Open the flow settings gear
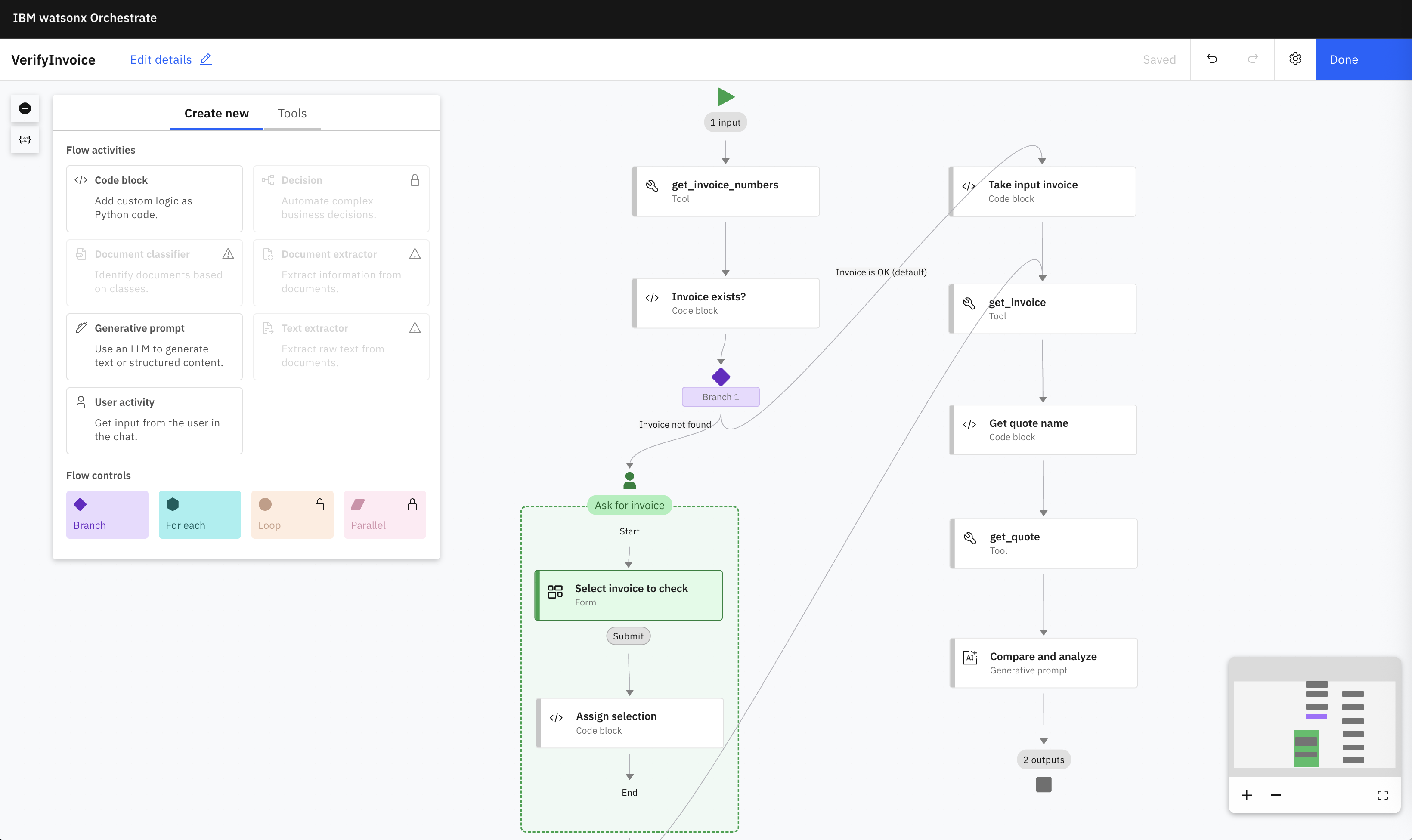 pyautogui.click(x=1295, y=59)
